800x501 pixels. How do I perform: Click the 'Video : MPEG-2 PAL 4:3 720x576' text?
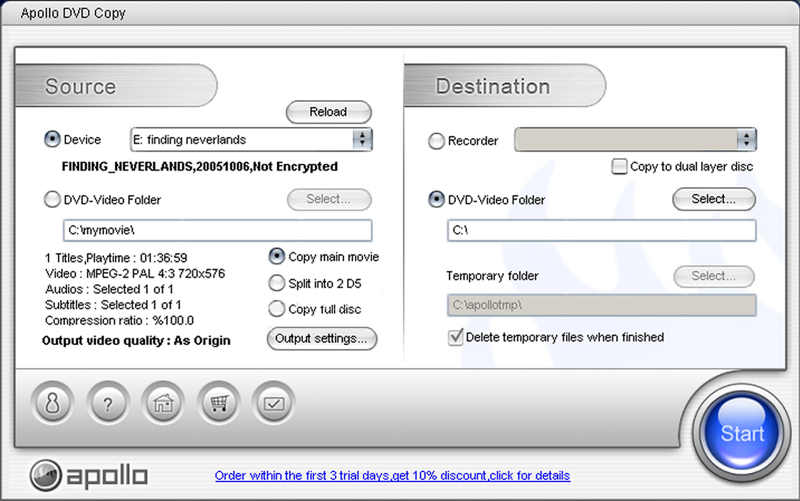[x=135, y=273]
